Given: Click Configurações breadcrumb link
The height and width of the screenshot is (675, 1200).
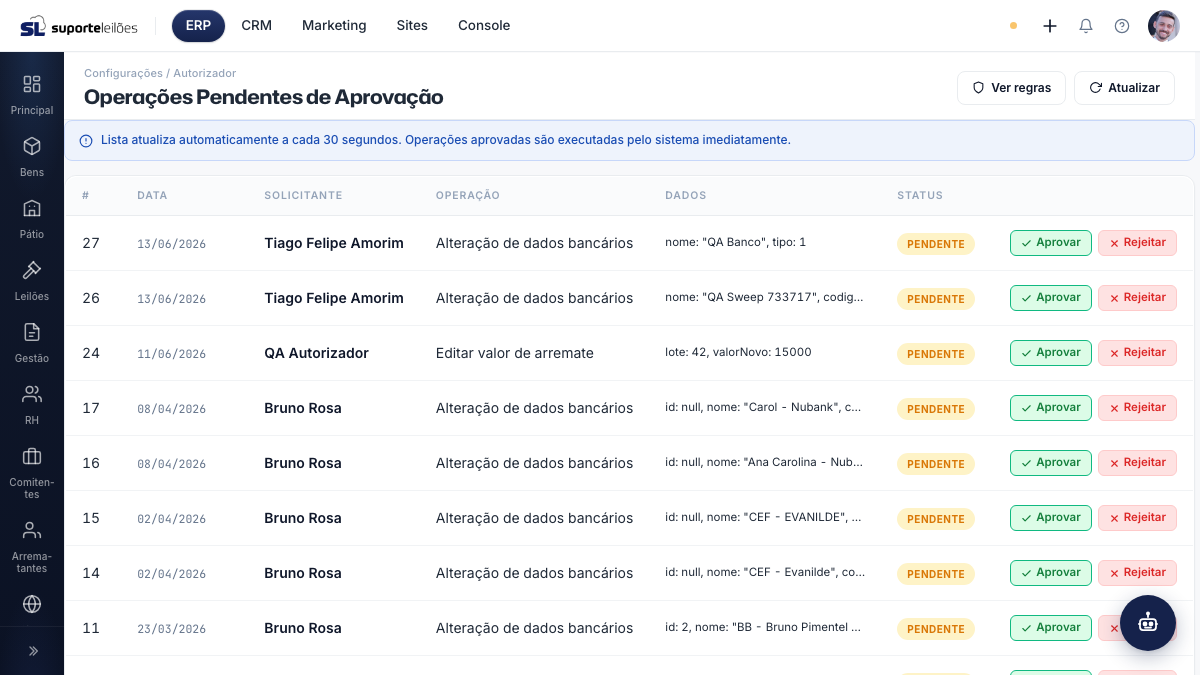Looking at the screenshot, I should tap(123, 73).
